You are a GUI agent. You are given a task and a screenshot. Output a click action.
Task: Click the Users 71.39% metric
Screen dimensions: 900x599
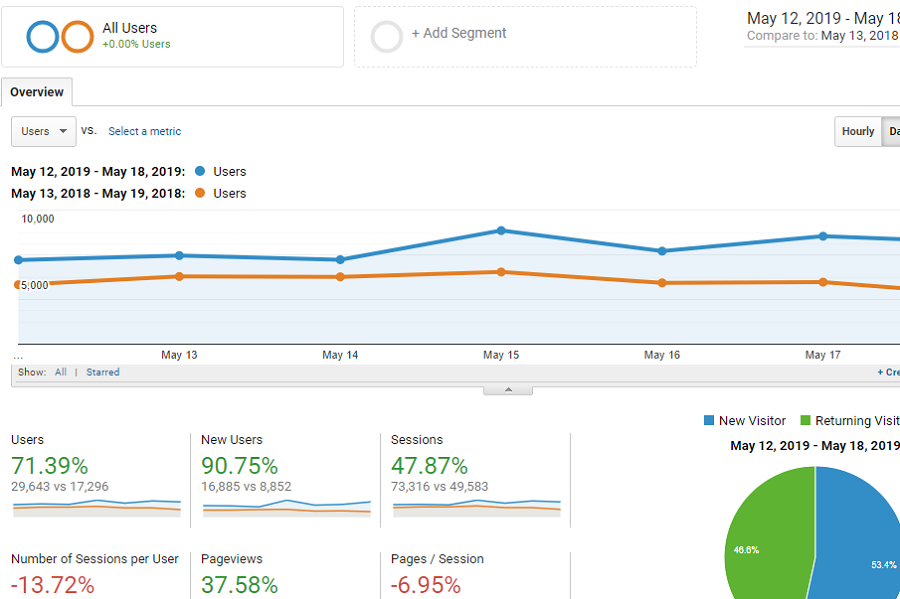pyautogui.click(x=49, y=465)
